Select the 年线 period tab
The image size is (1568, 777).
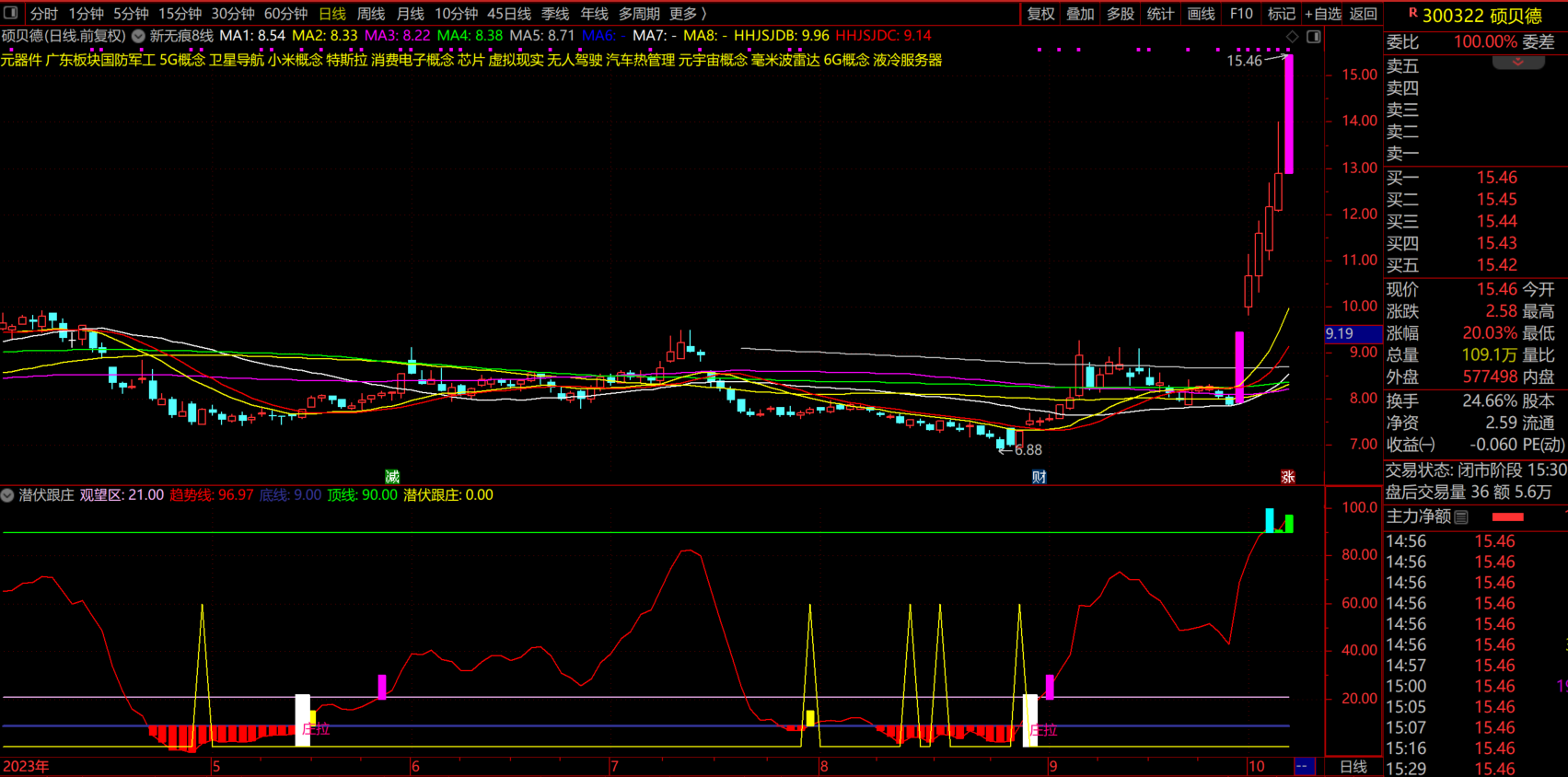(595, 14)
